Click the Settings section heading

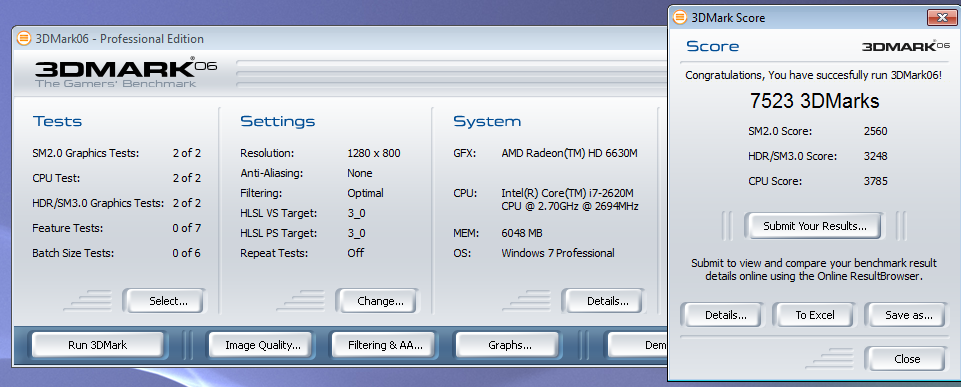point(278,121)
